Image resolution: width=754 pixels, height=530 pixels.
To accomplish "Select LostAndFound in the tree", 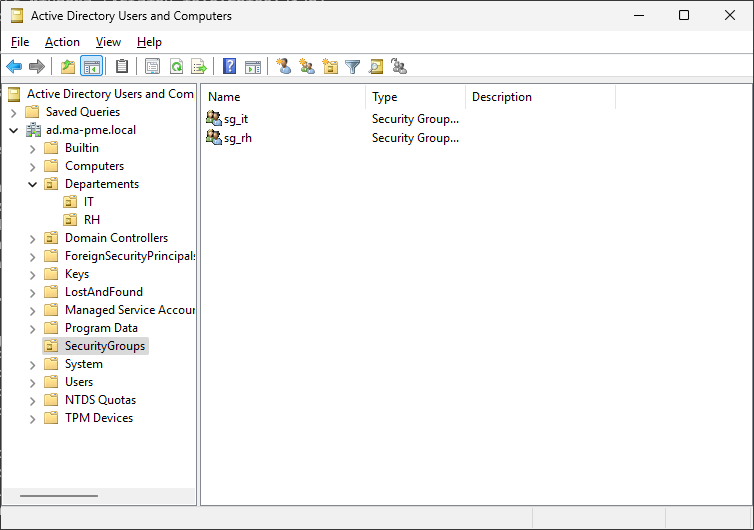I will tap(104, 292).
